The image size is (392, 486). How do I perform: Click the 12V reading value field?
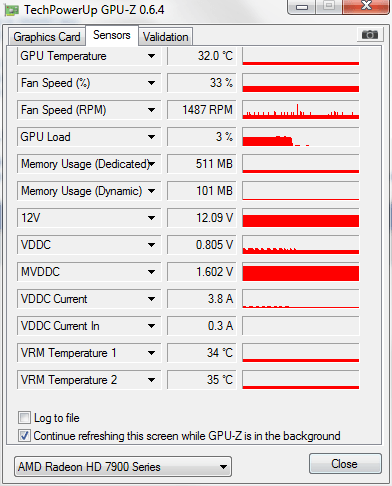(202, 218)
